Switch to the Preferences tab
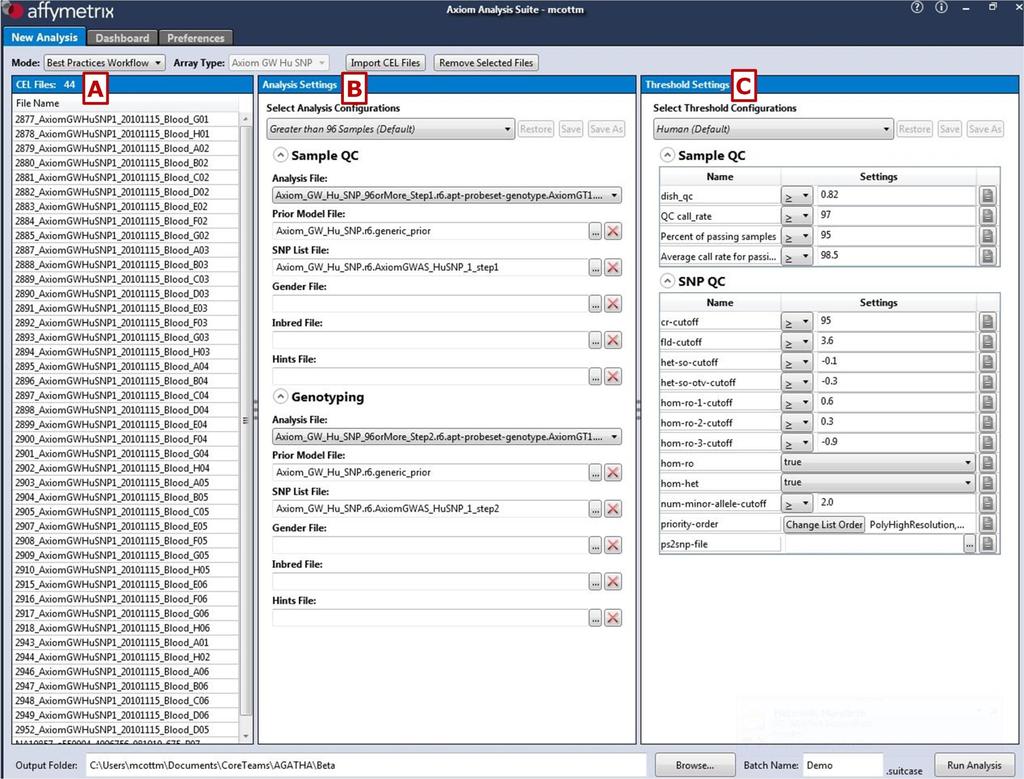The image size is (1024, 779). pyautogui.click(x=196, y=38)
